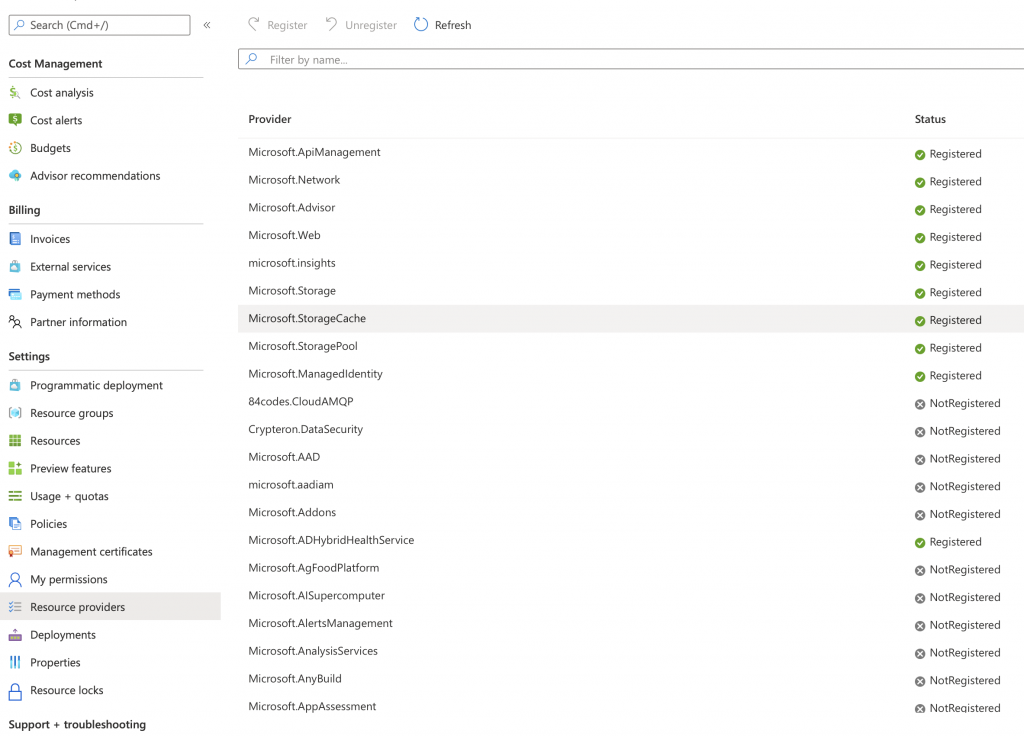Click the Management certificates icon
The height and width of the screenshot is (737, 1024).
click(15, 552)
